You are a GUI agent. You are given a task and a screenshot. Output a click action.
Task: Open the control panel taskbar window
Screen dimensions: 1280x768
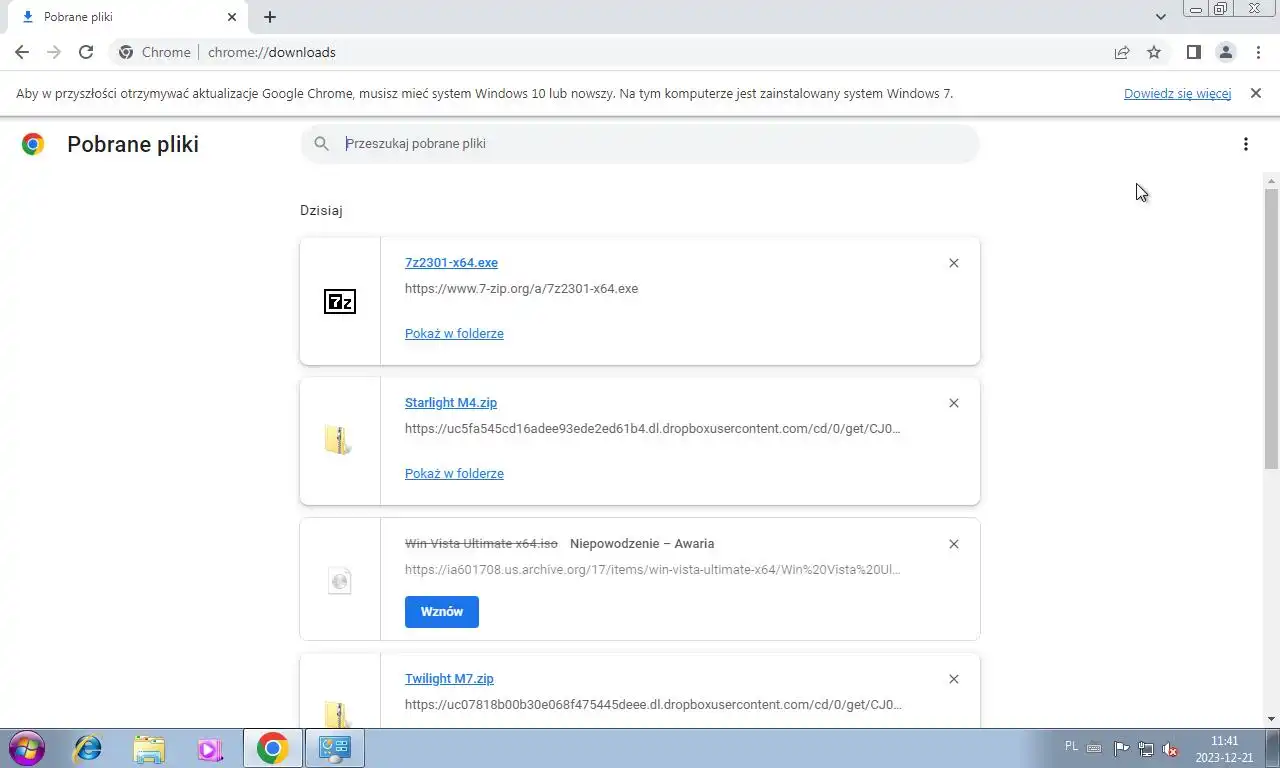tap(334, 748)
